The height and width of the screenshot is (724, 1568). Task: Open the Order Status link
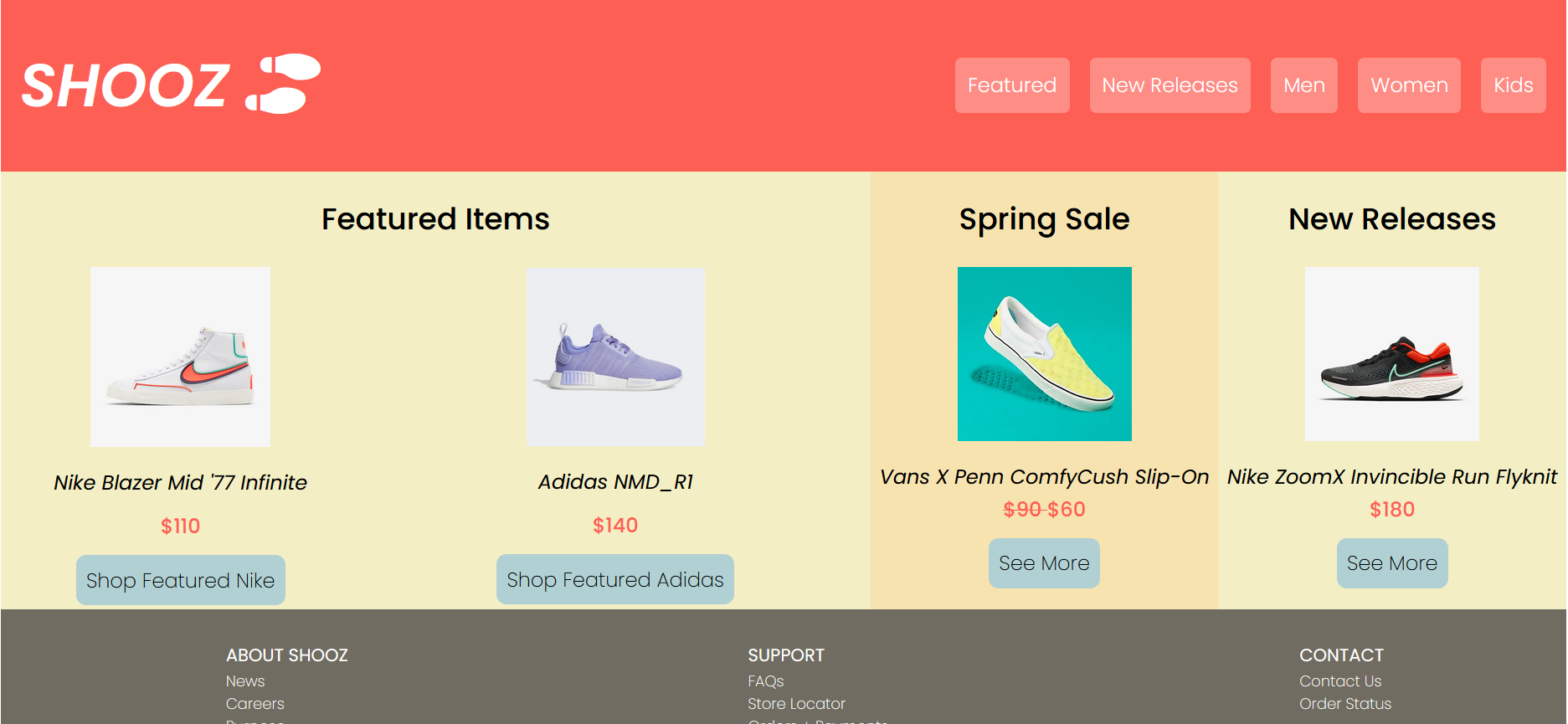[x=1345, y=704]
